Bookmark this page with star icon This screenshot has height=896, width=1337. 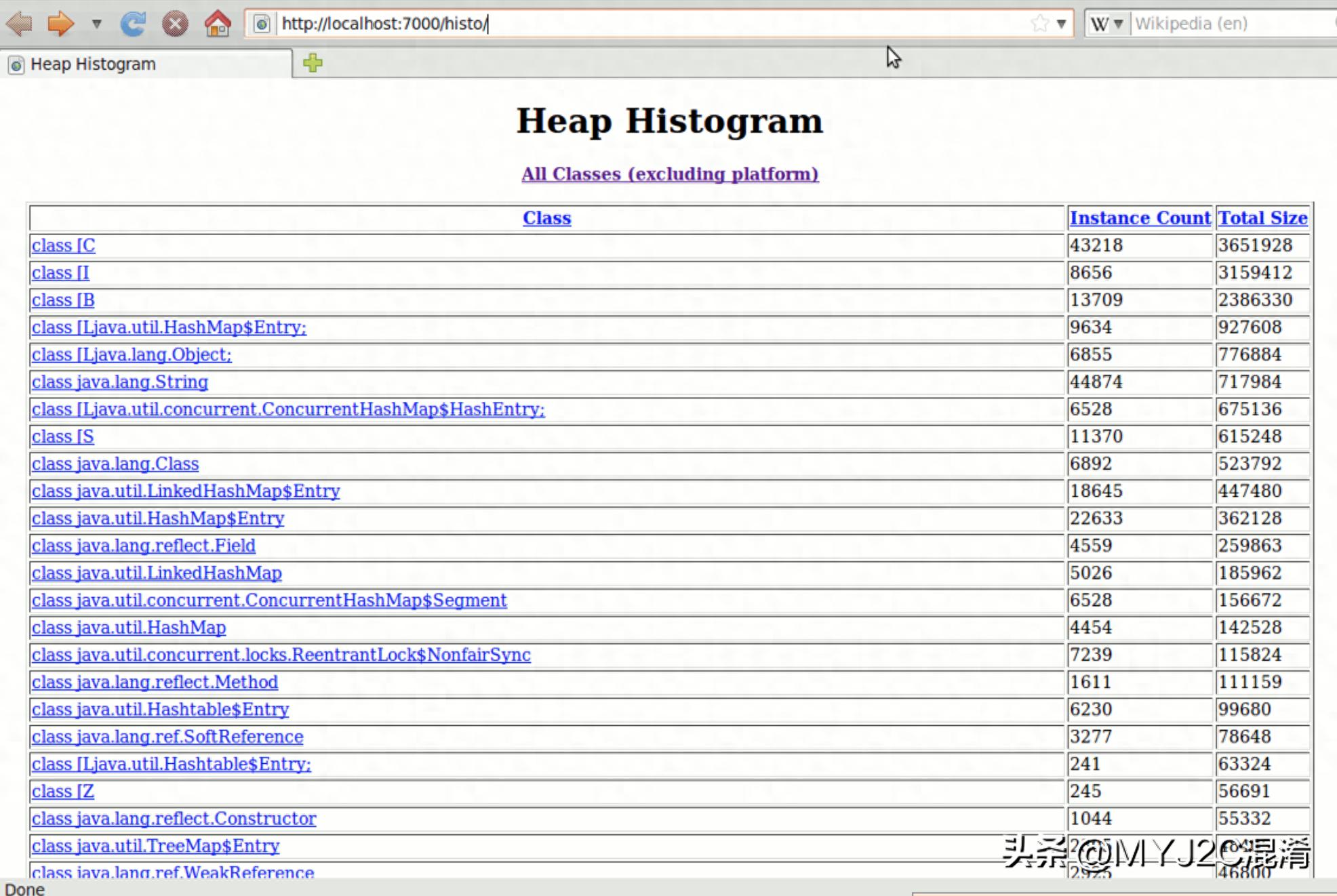(x=1039, y=24)
